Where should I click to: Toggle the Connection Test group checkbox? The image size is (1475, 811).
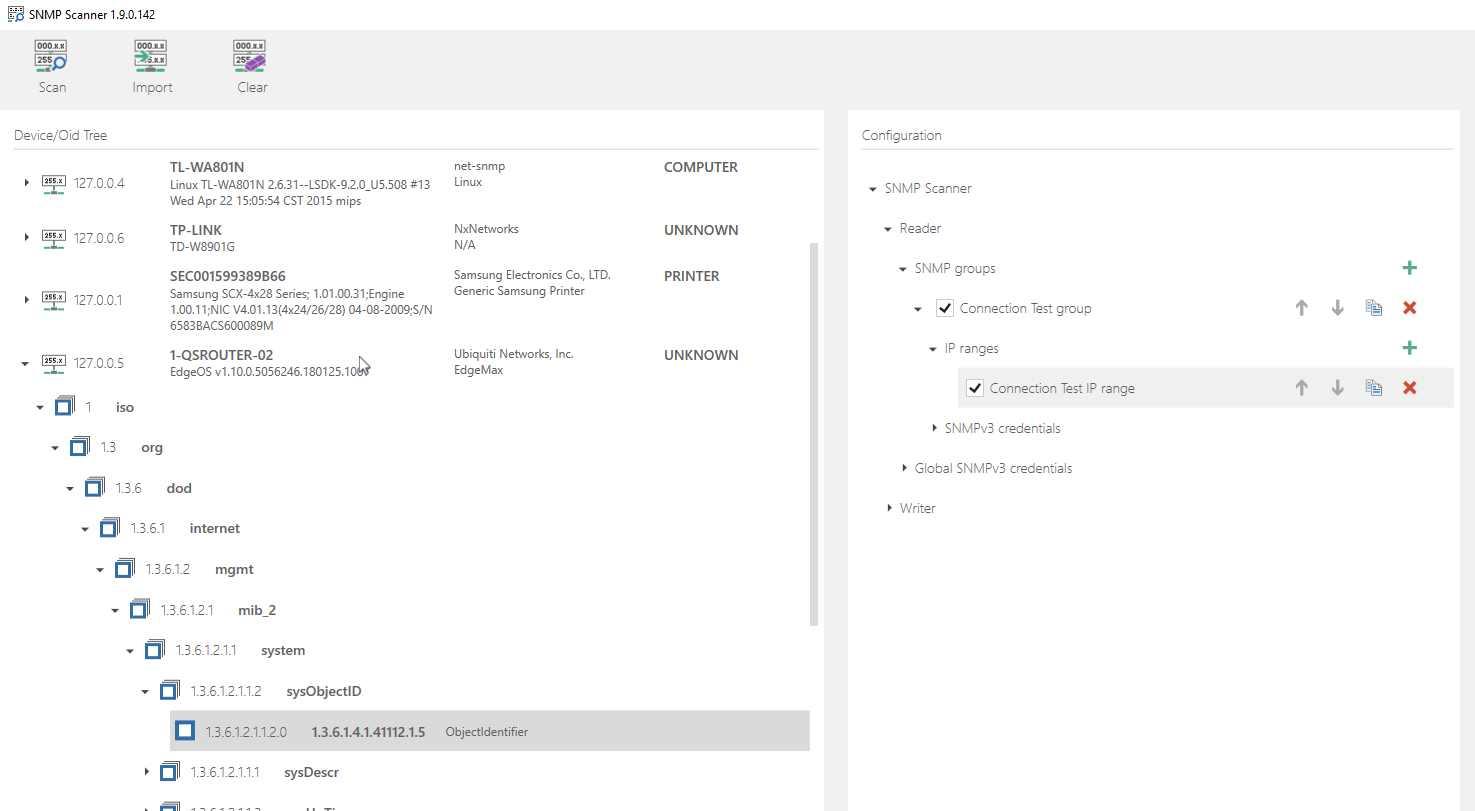(945, 308)
